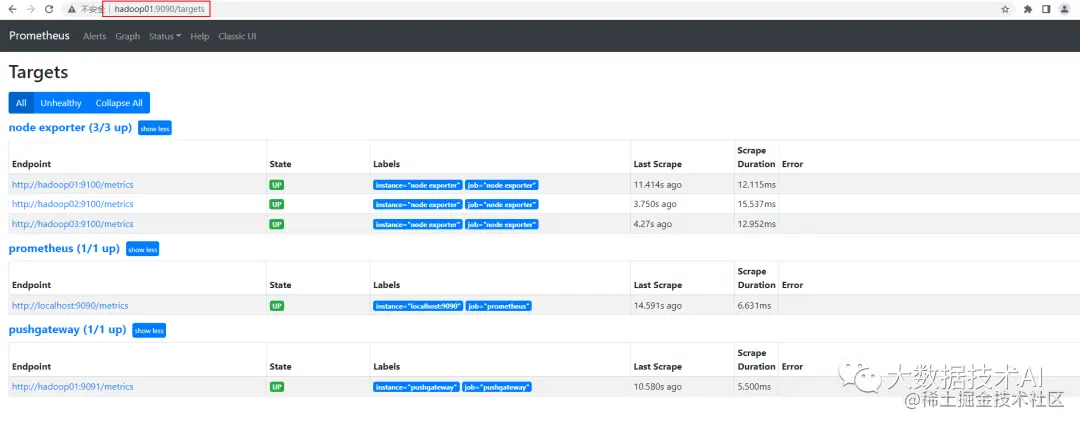1080x425 pixels.
Task: Open http://hadoop03:9100/metrics endpoint link
Action: pyautogui.click(x=72, y=224)
